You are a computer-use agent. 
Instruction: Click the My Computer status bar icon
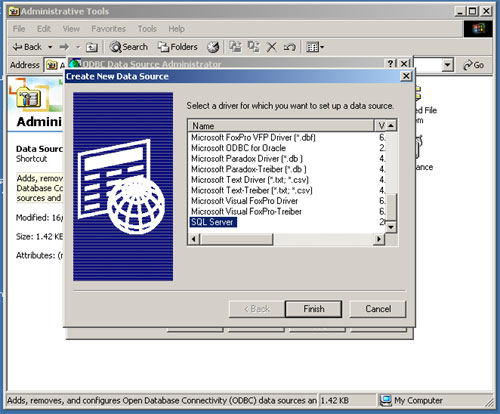[x=386, y=400]
